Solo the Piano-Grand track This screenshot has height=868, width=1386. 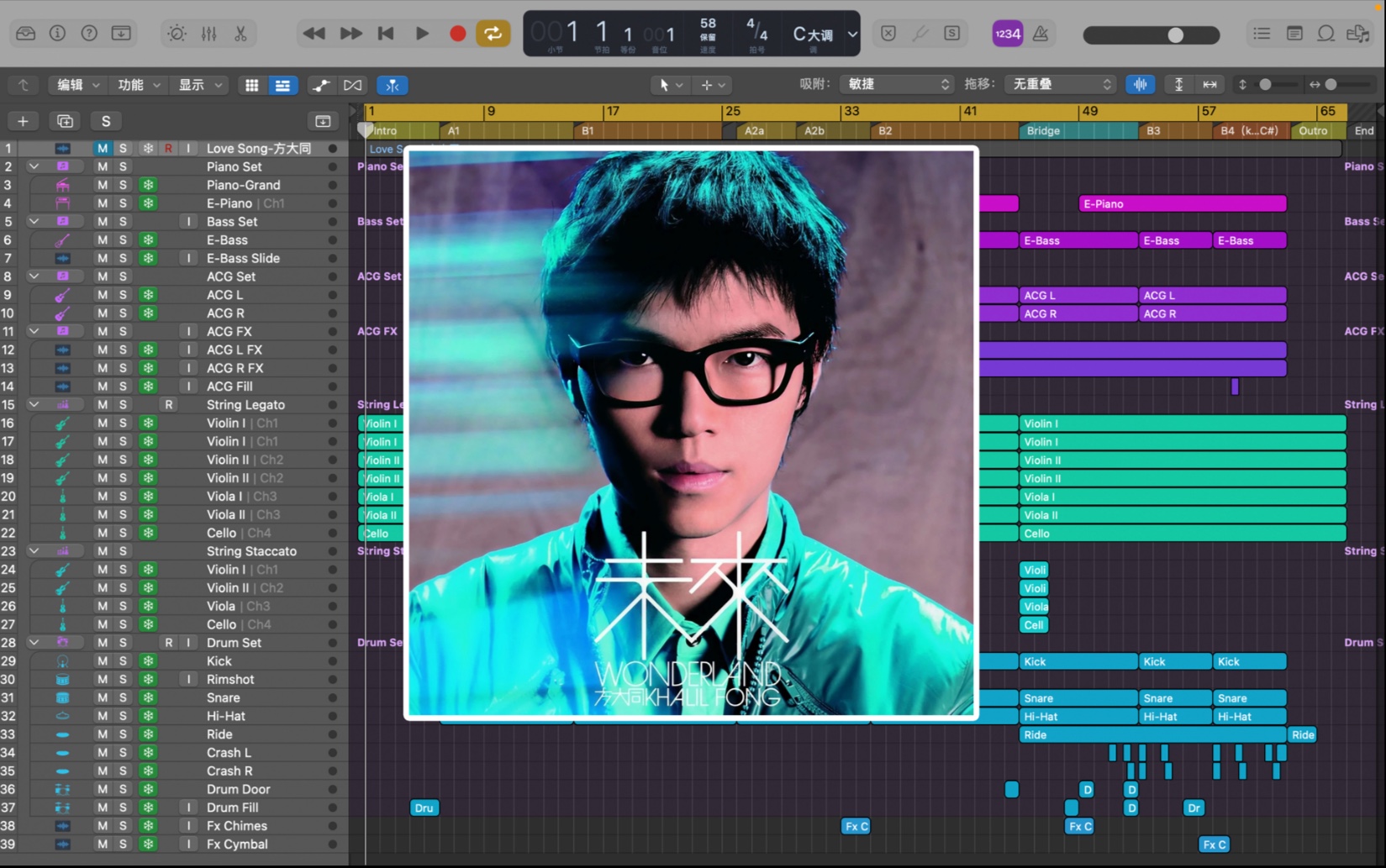(123, 185)
